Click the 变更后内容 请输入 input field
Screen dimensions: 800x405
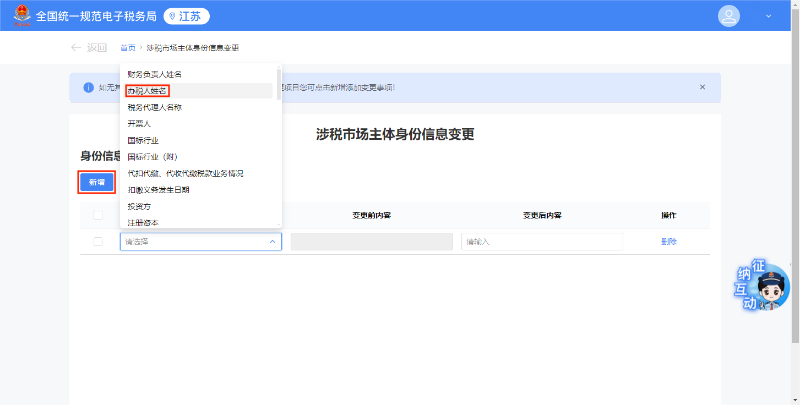pos(542,242)
